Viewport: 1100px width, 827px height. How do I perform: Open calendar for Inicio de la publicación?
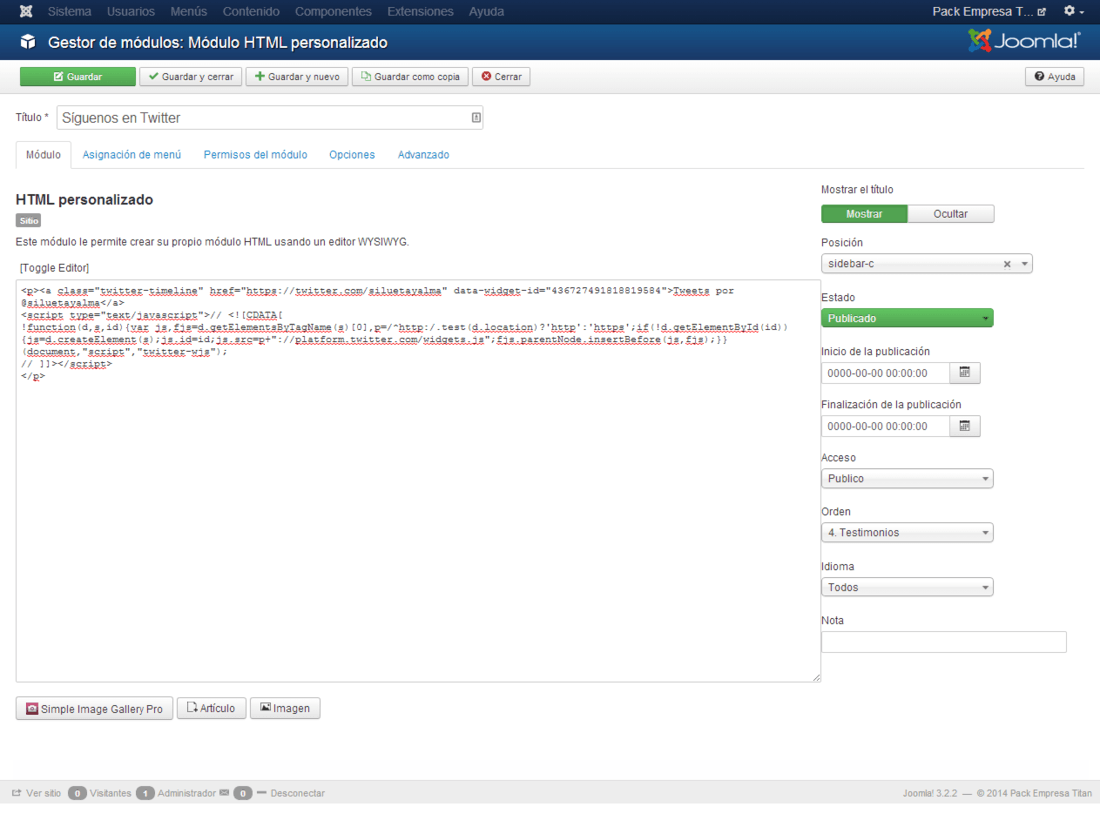965,372
